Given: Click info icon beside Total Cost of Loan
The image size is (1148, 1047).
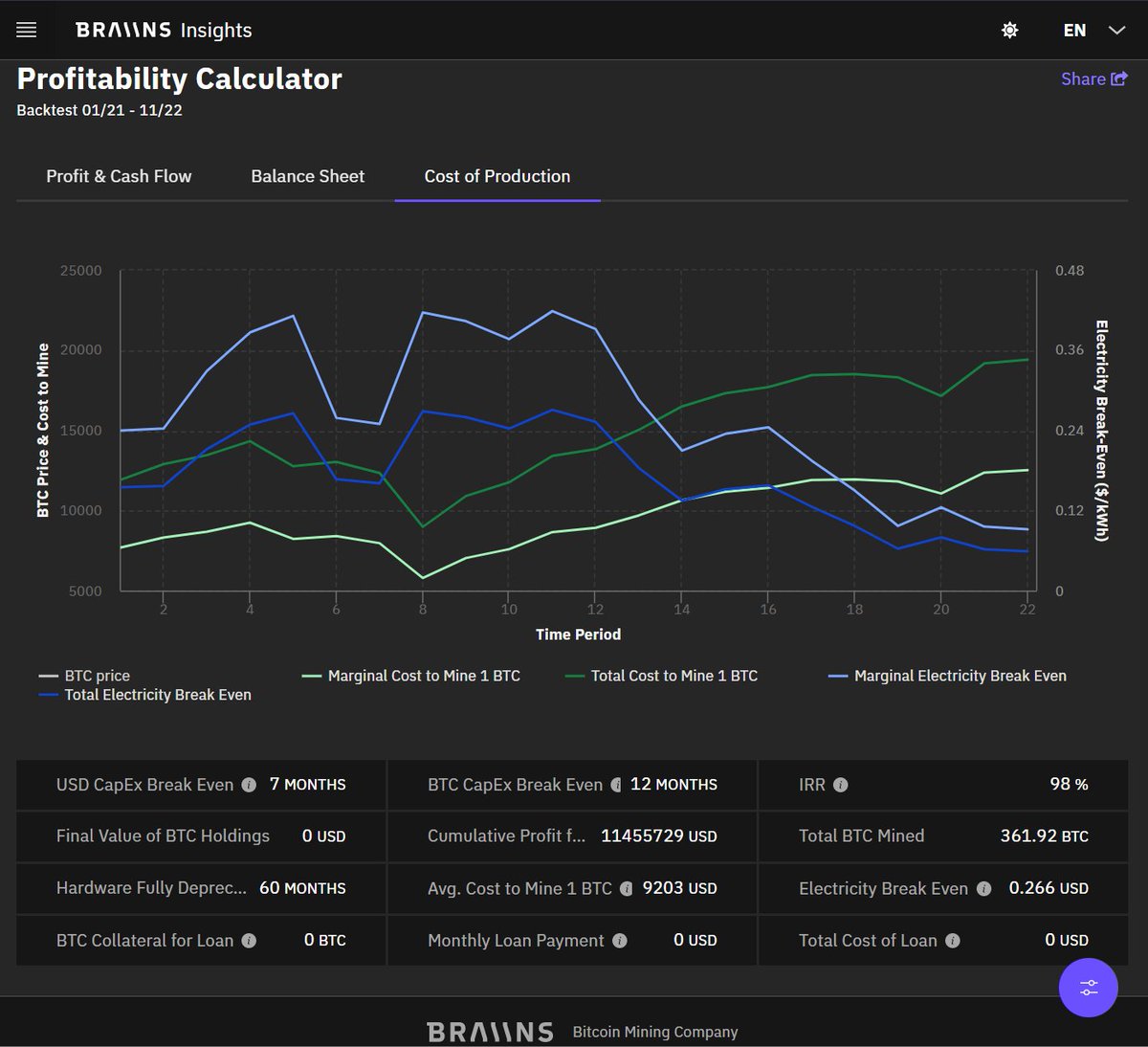Looking at the screenshot, I should click(953, 941).
